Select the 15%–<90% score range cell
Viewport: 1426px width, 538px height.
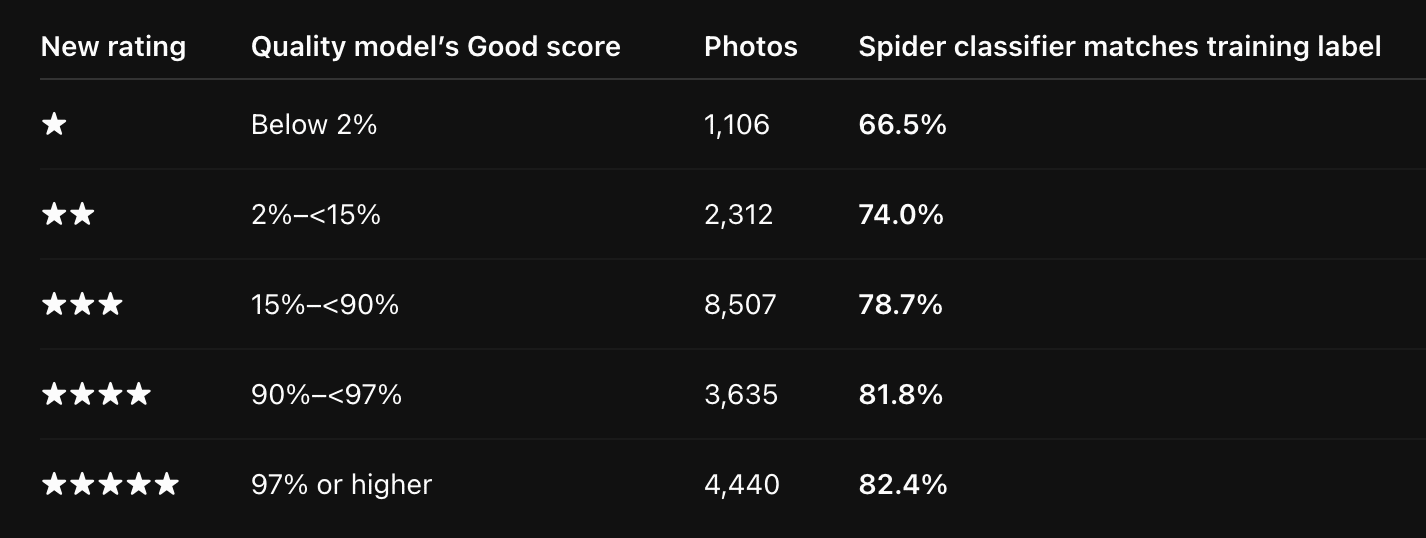(x=325, y=305)
